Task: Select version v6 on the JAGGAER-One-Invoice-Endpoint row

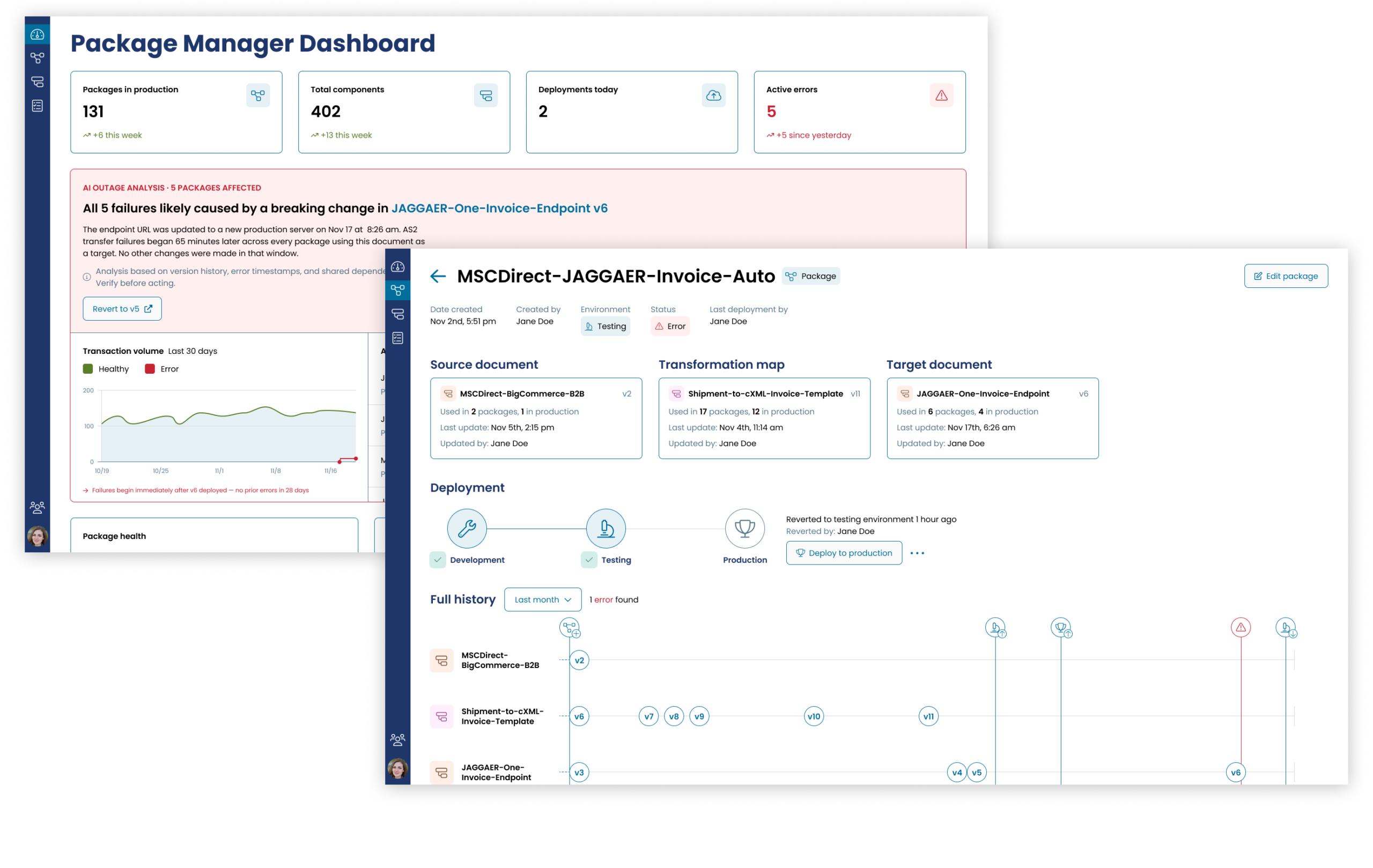Action: point(1236,772)
